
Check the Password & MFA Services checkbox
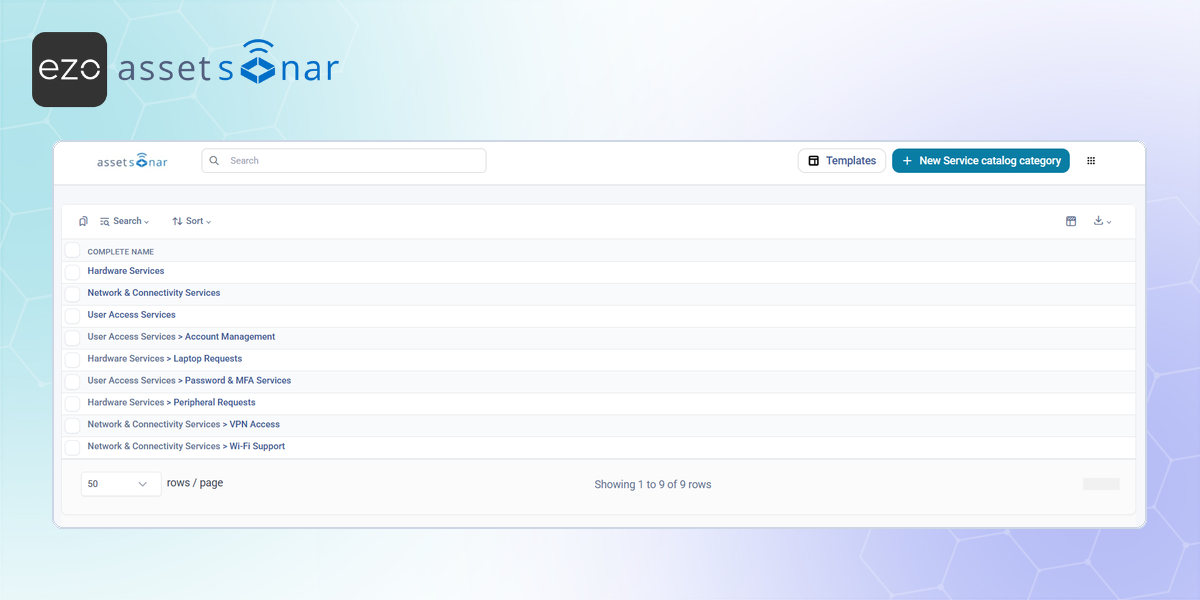coord(72,382)
